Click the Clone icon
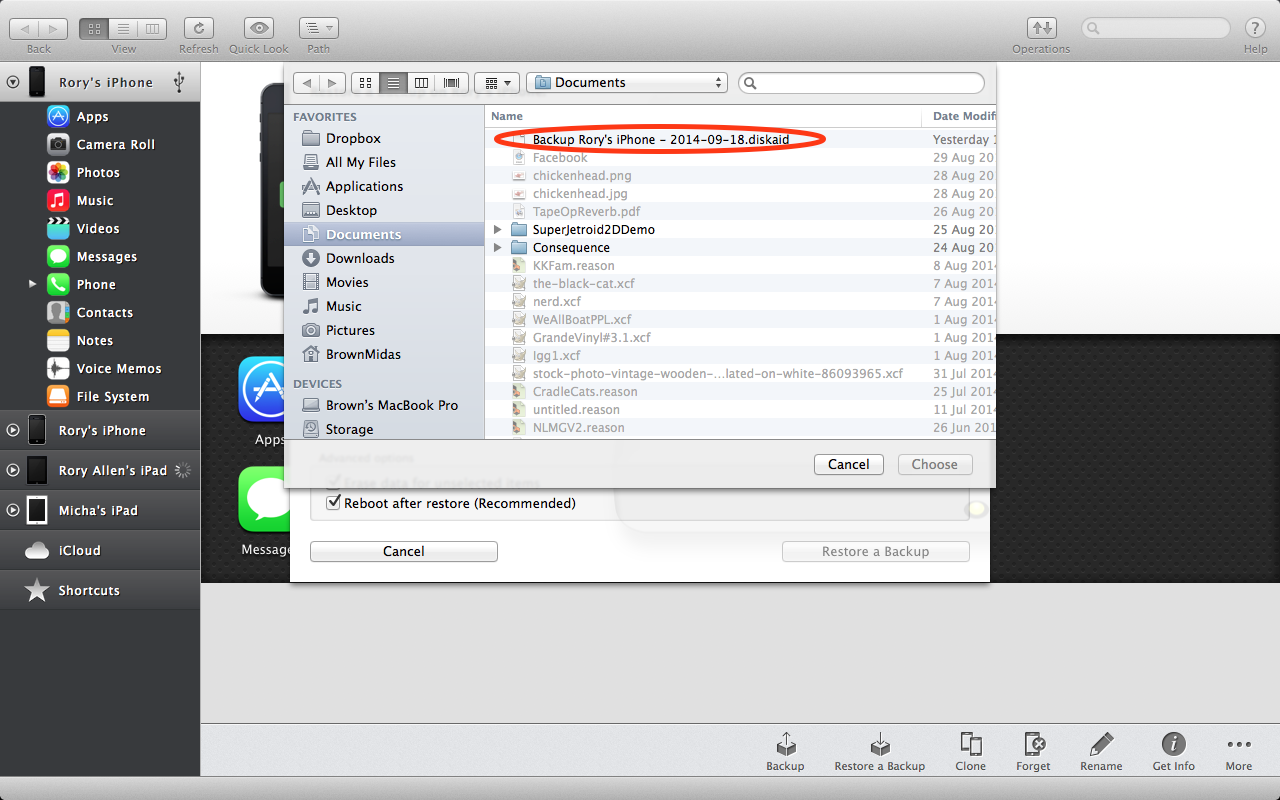The width and height of the screenshot is (1280, 800). [x=970, y=751]
